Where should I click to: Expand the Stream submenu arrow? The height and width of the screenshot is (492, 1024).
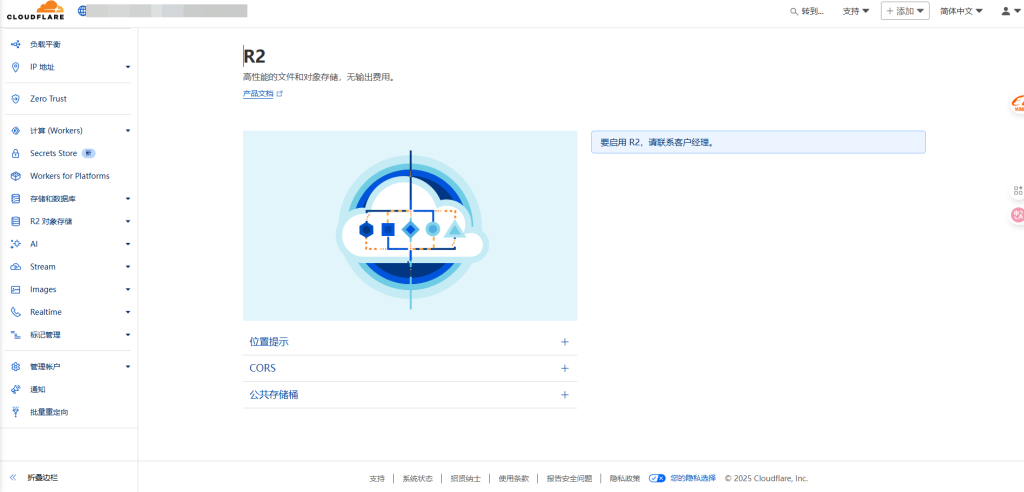(x=128, y=267)
